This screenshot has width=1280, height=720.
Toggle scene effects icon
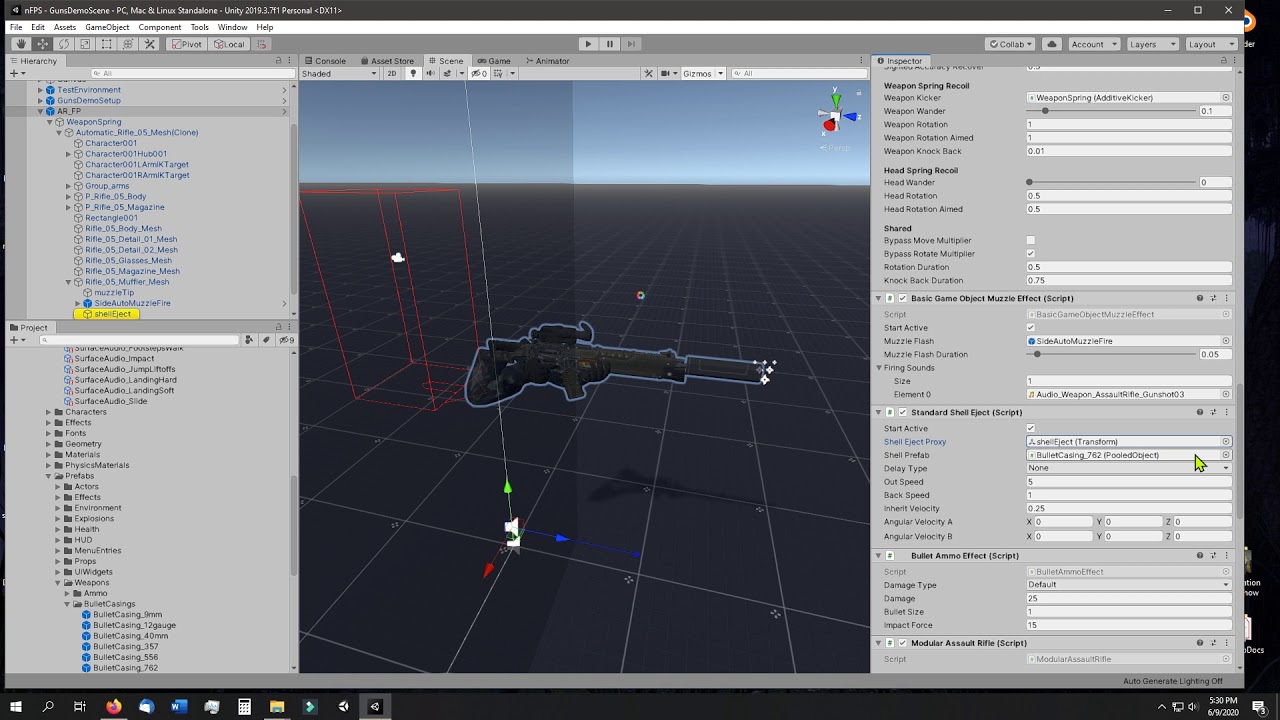click(x=449, y=73)
